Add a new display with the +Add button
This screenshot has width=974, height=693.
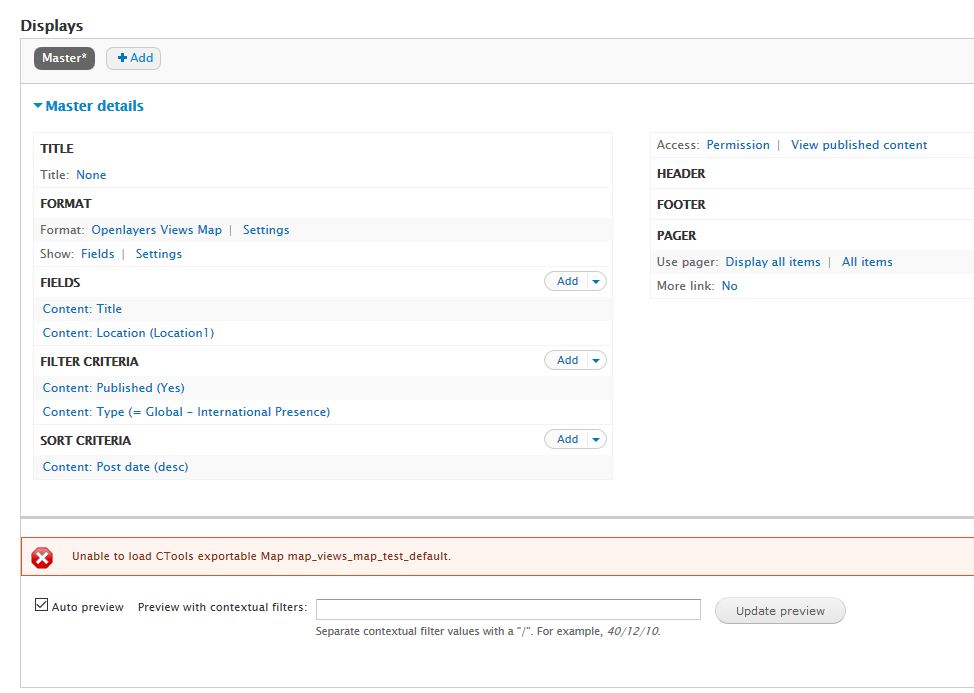pyautogui.click(x=134, y=58)
